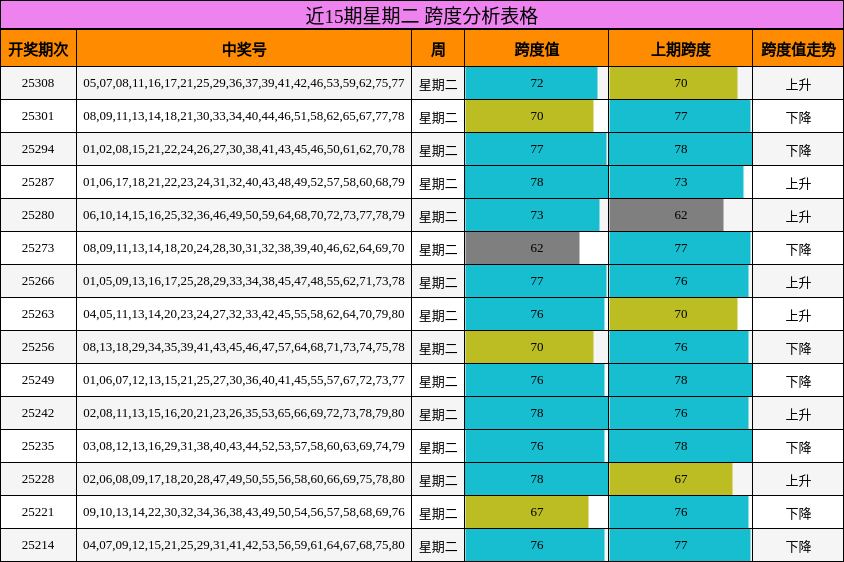Click period number 25235
The image size is (844, 562).
pyautogui.click(x=38, y=446)
